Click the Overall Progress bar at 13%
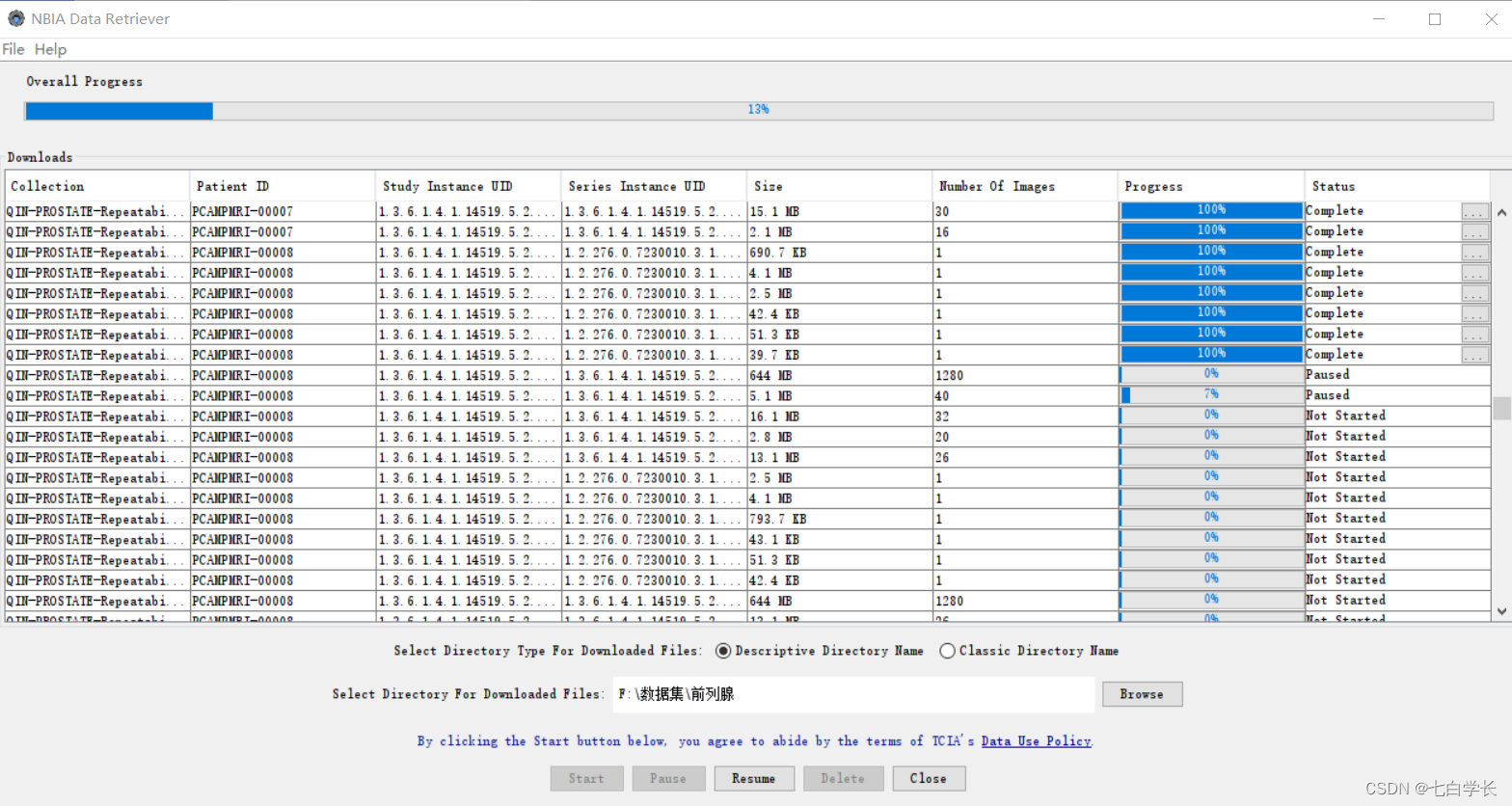The image size is (1512, 806). coord(759,111)
